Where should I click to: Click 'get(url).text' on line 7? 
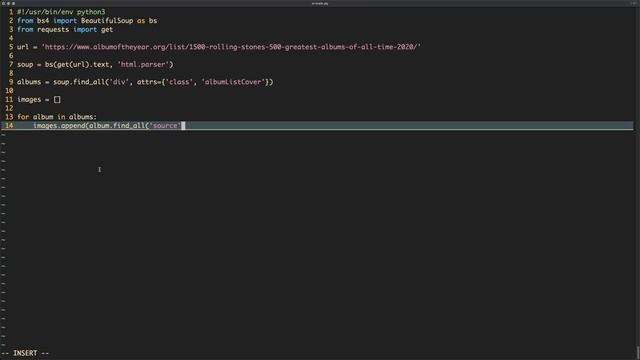pyautogui.click(x=83, y=64)
